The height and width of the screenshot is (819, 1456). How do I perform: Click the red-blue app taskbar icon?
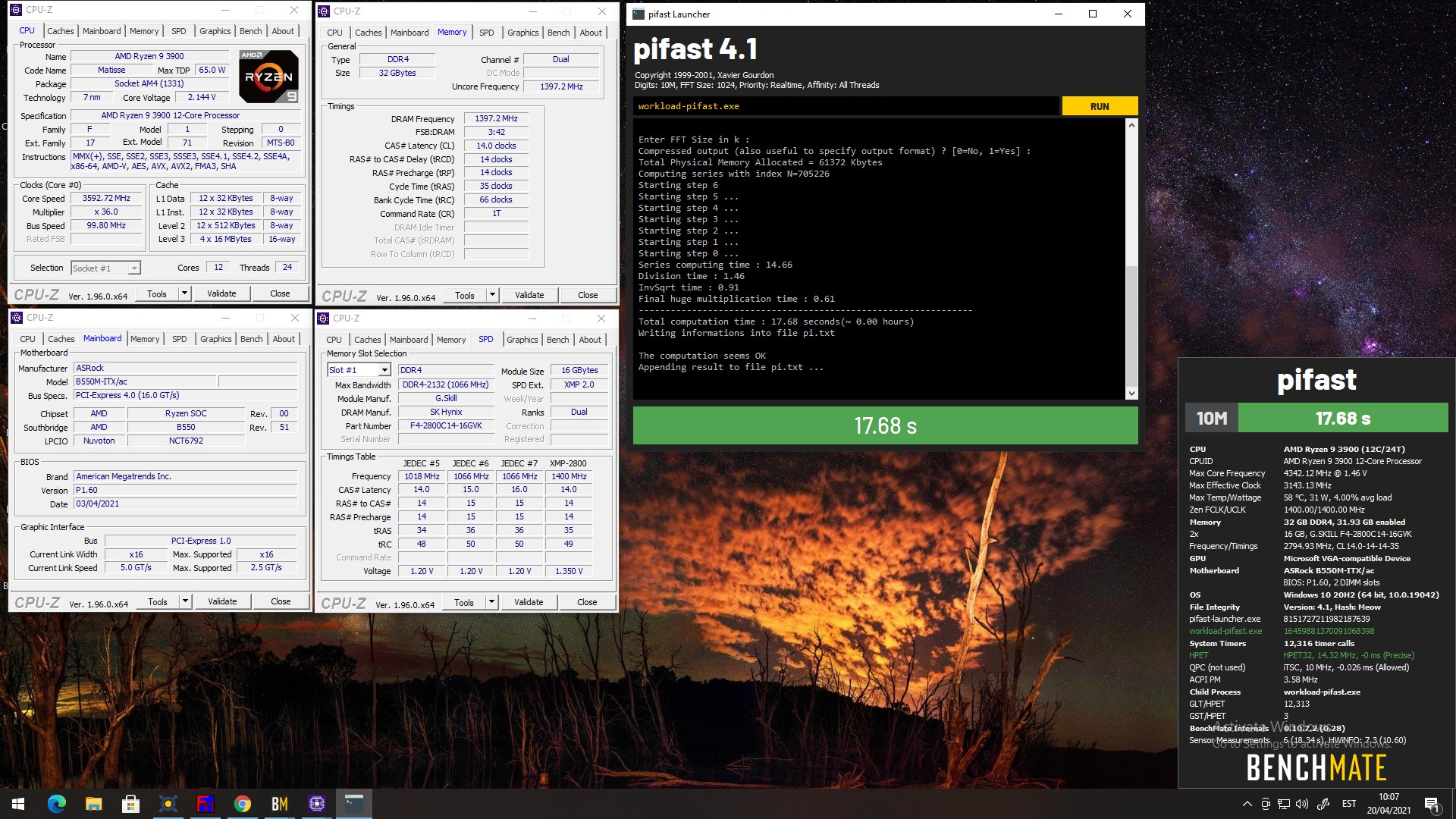click(x=205, y=804)
